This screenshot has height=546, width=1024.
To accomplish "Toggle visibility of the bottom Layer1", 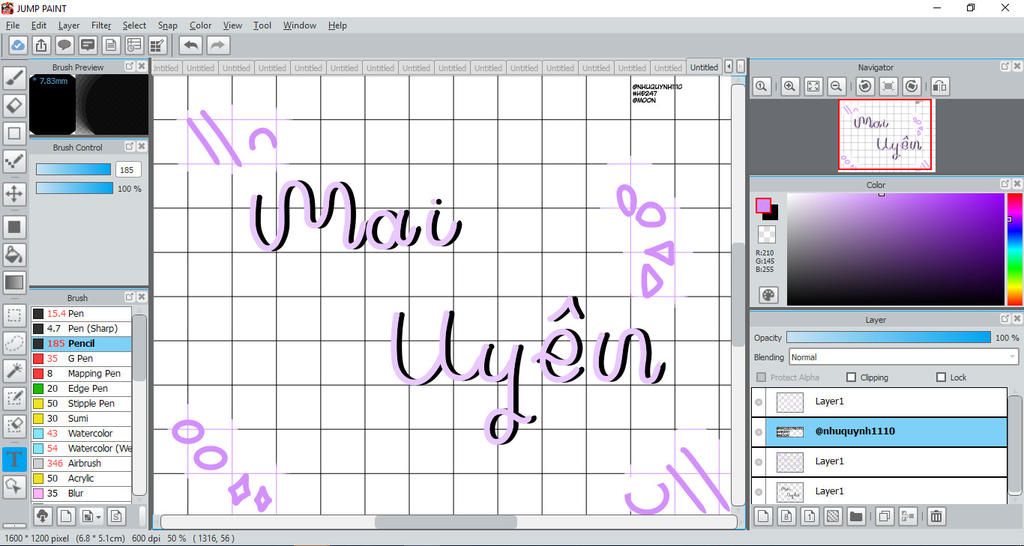I will click(x=758, y=491).
